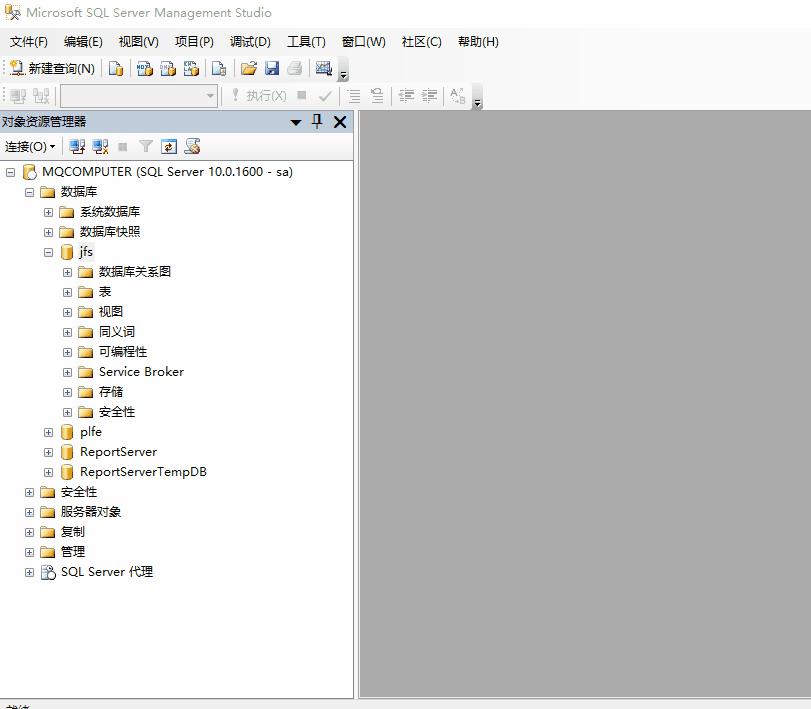
Task: Select the Service Broker tree item
Action: click(x=141, y=371)
